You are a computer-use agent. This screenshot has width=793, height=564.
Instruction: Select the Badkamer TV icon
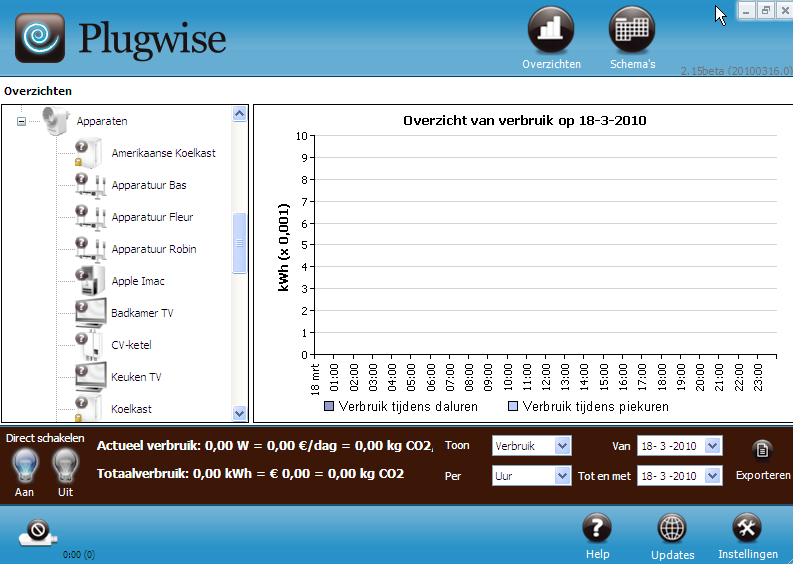point(91,313)
